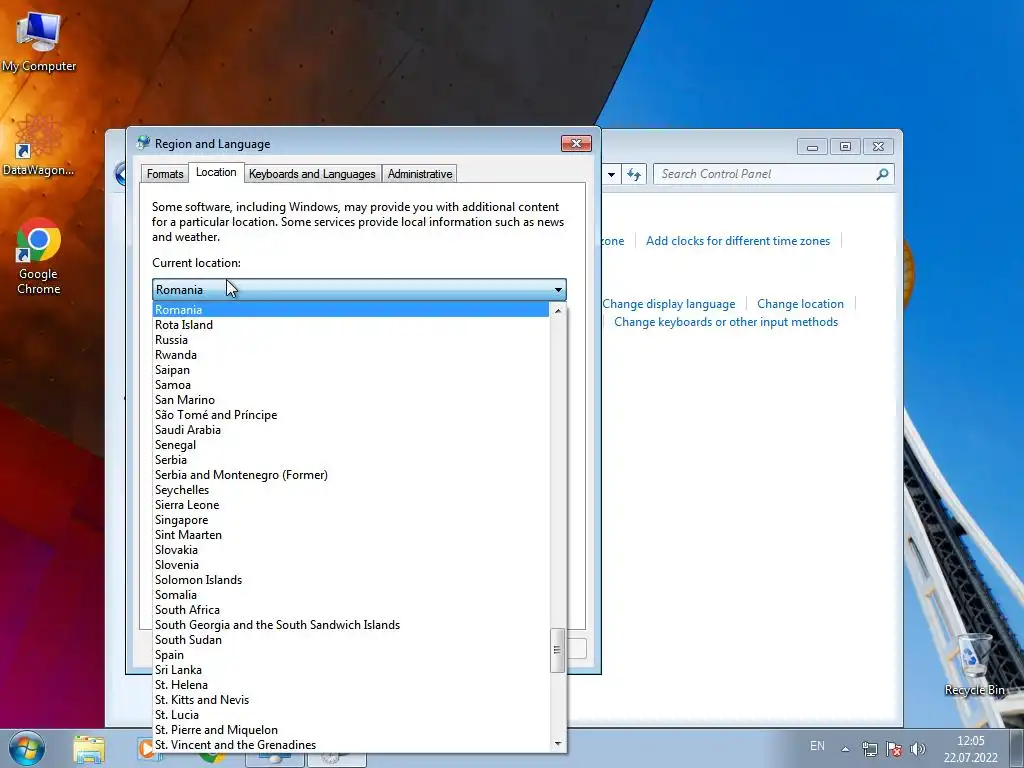Switch to the Formats tab

pyautogui.click(x=165, y=174)
